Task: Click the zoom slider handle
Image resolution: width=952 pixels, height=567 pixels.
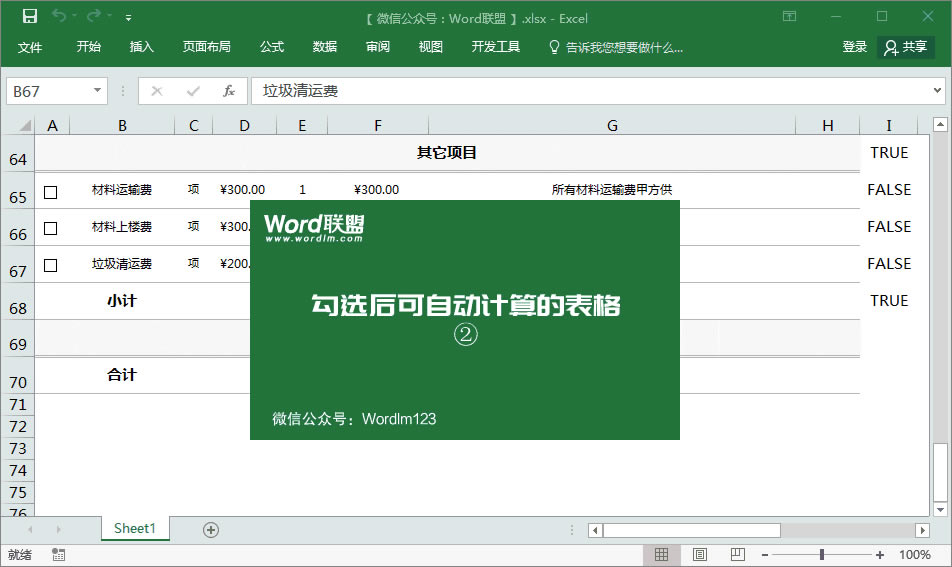Action: tap(822, 554)
